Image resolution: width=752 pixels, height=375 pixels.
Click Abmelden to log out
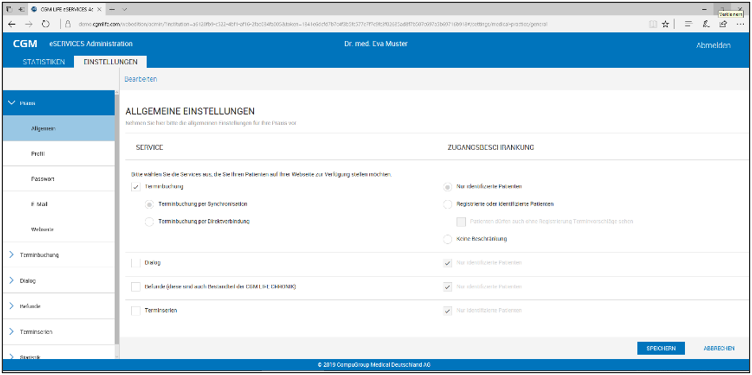tap(713, 46)
